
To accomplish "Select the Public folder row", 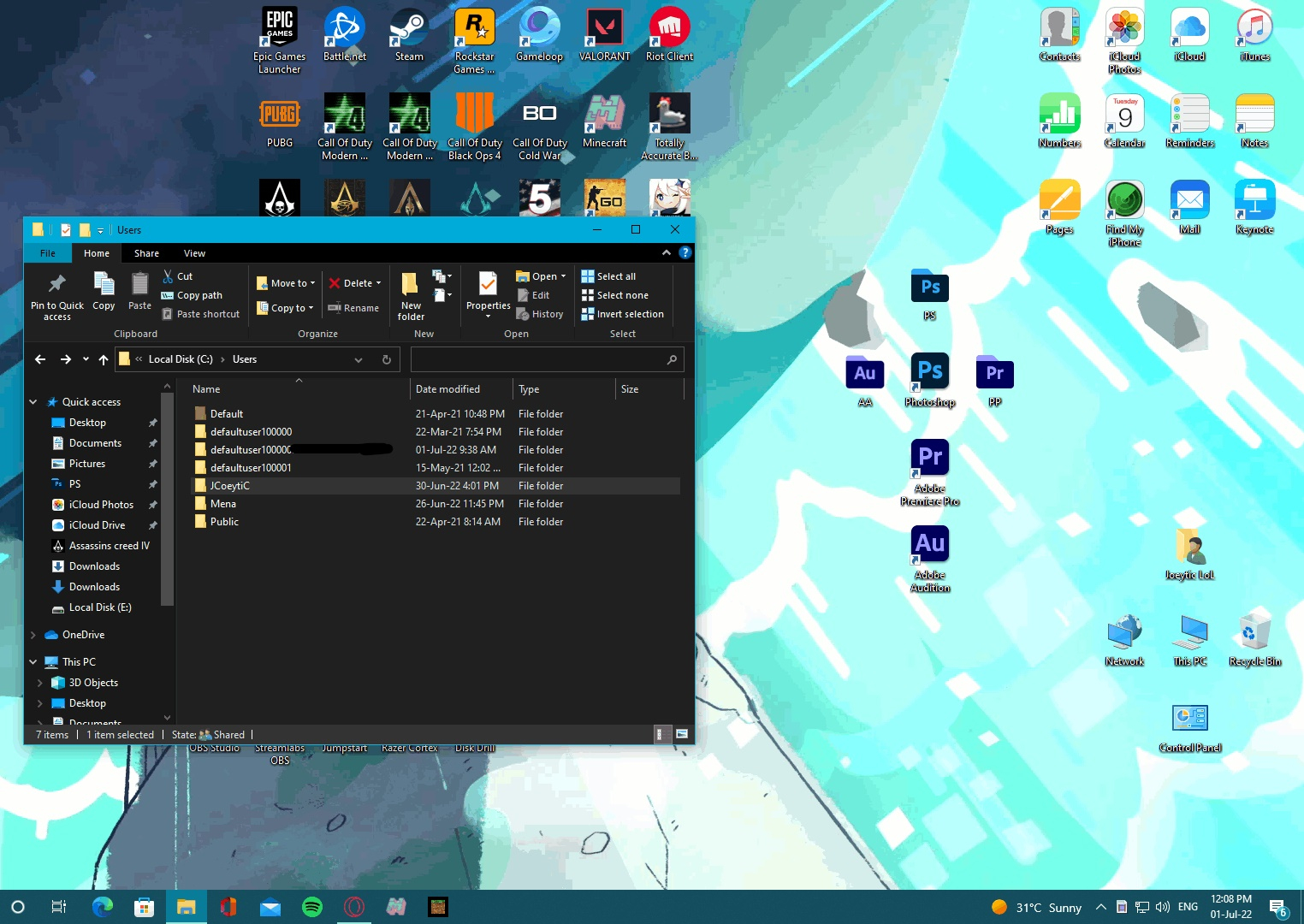I will (x=435, y=522).
